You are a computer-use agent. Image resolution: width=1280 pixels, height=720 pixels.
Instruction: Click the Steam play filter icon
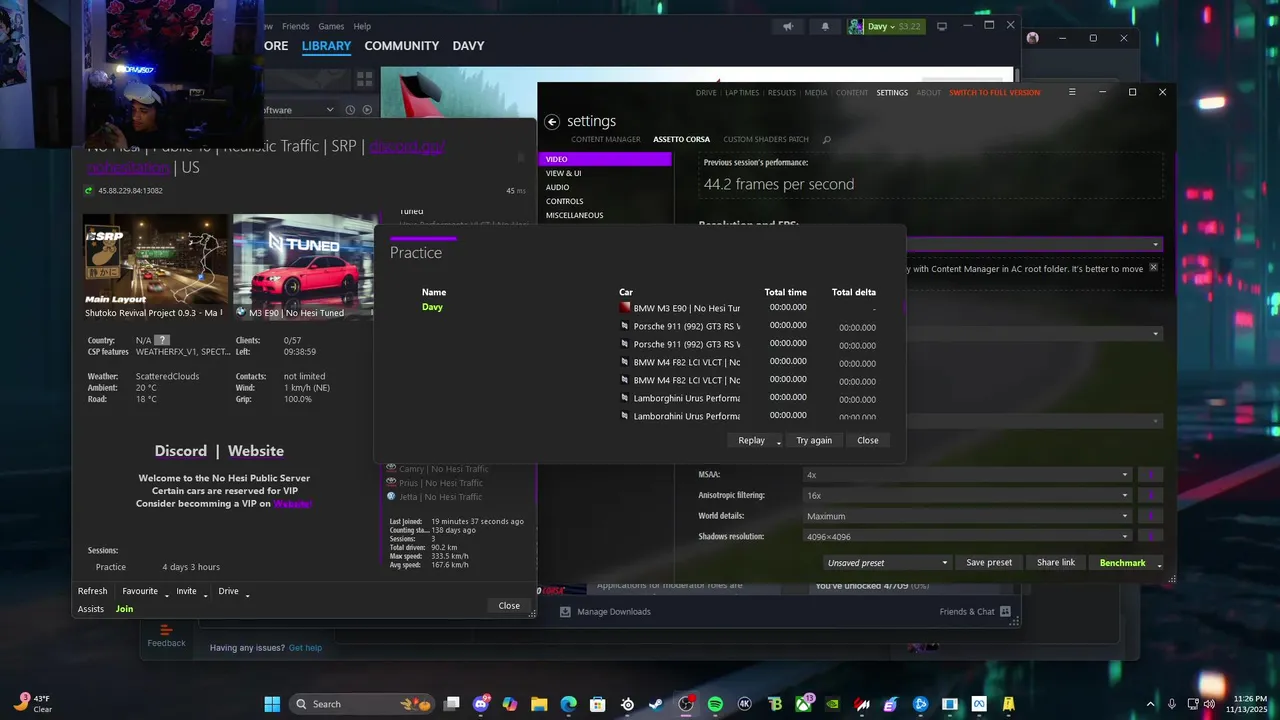(367, 110)
